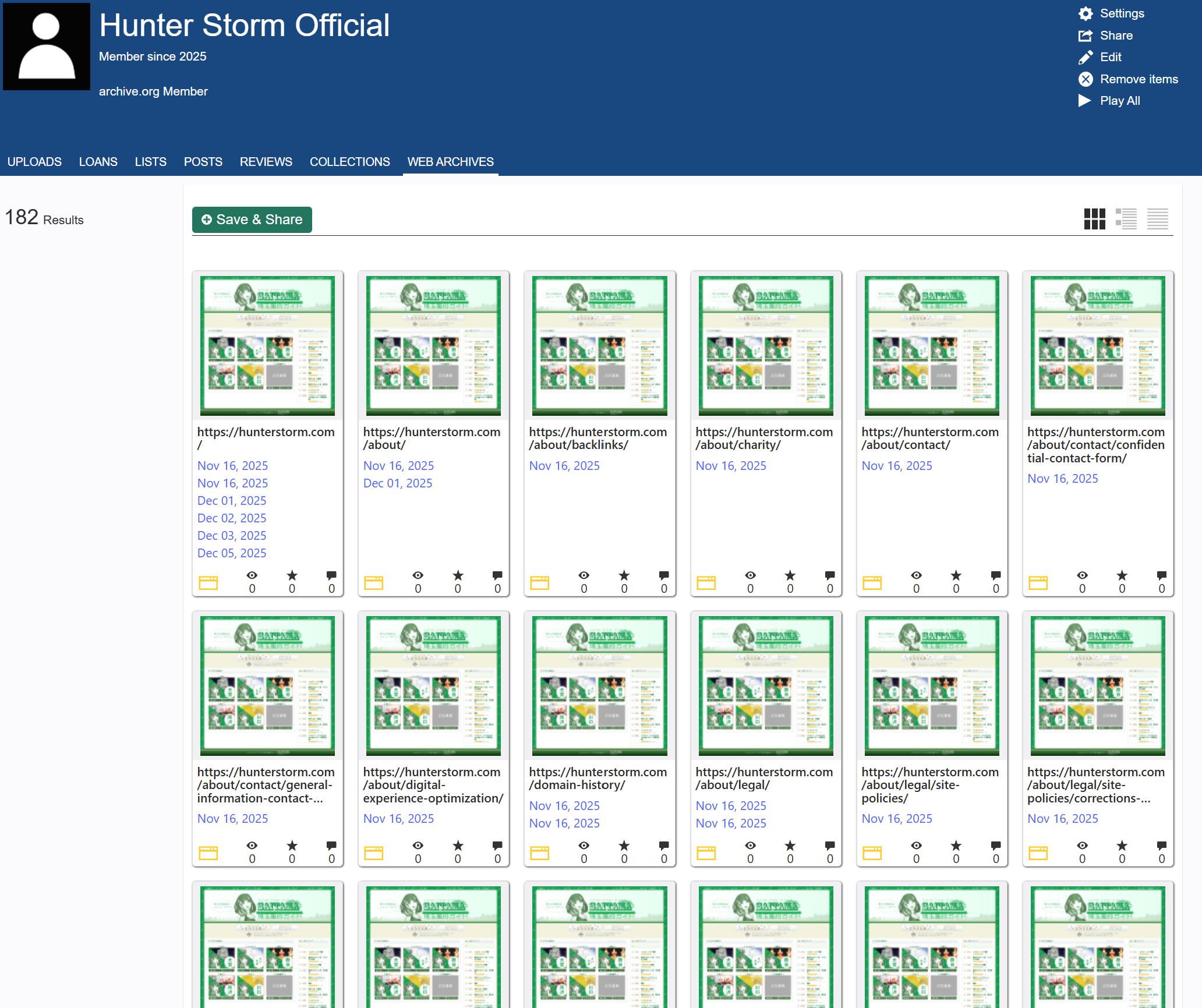Switch to compact list view
This screenshot has width=1202, height=1008.
[x=1158, y=219]
